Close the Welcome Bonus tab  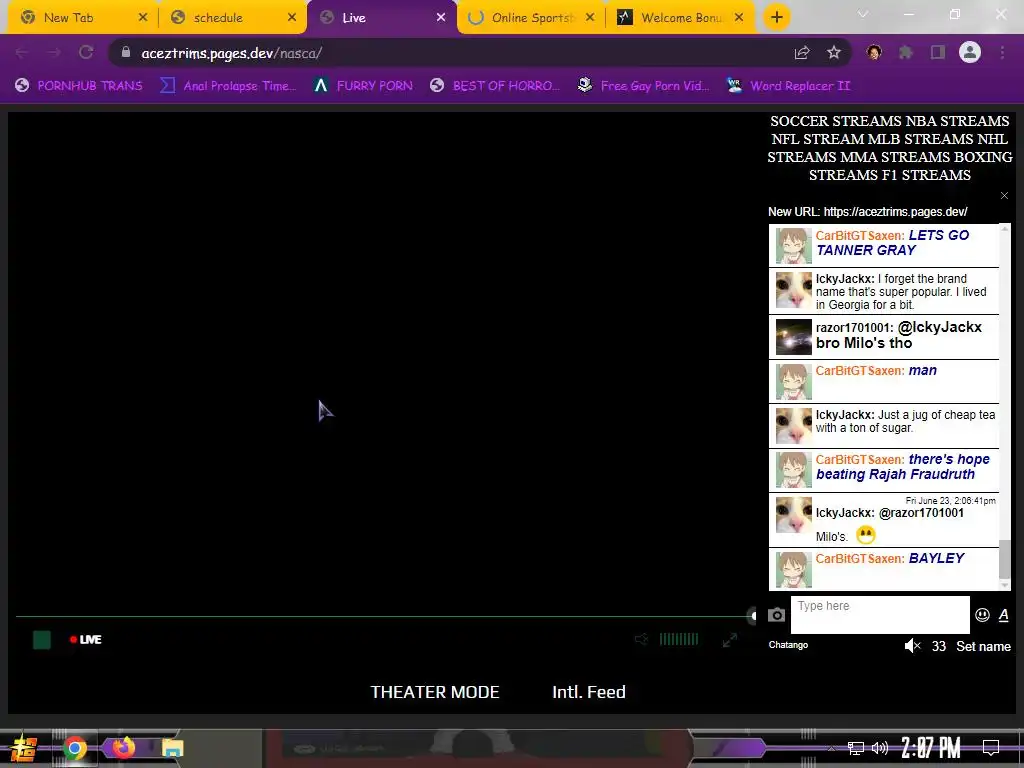pos(739,18)
